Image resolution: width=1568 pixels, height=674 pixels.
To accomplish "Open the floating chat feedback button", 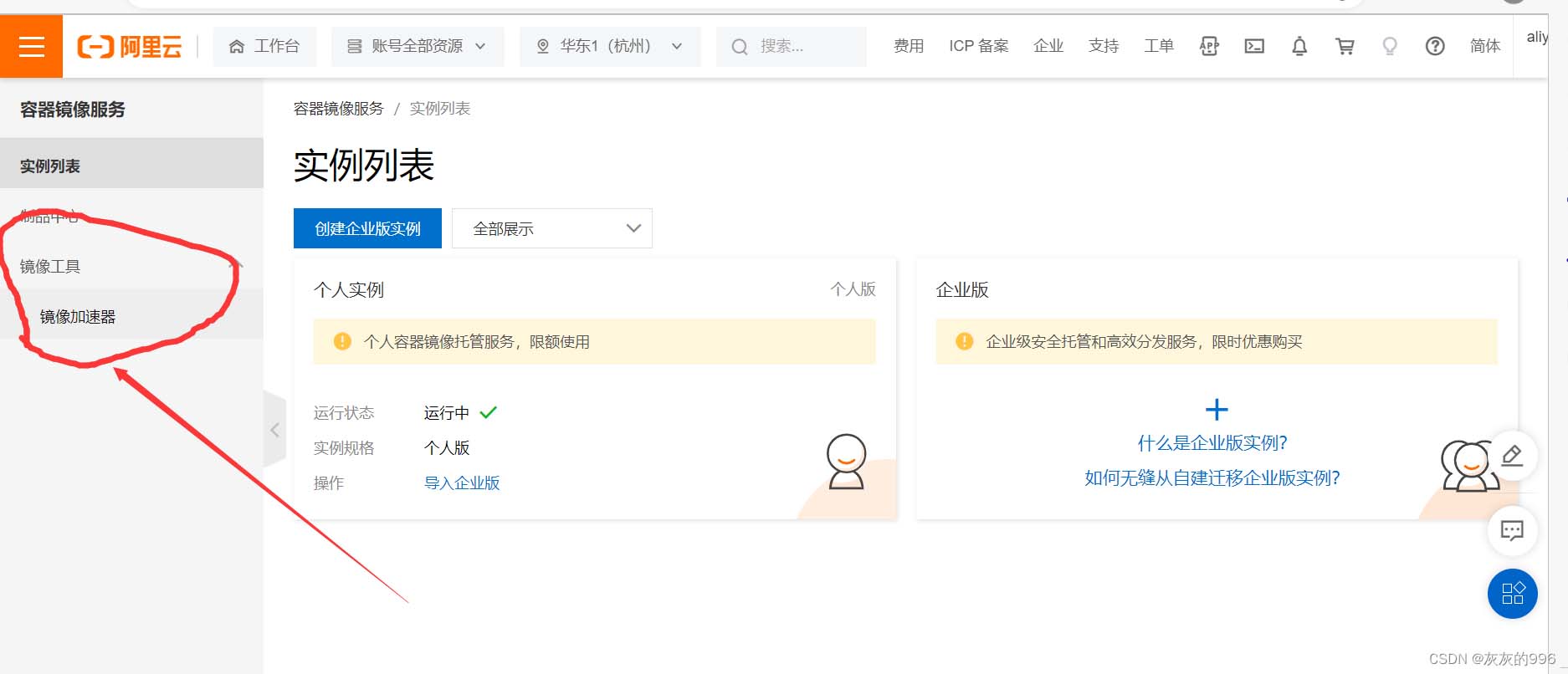I will click(1512, 530).
